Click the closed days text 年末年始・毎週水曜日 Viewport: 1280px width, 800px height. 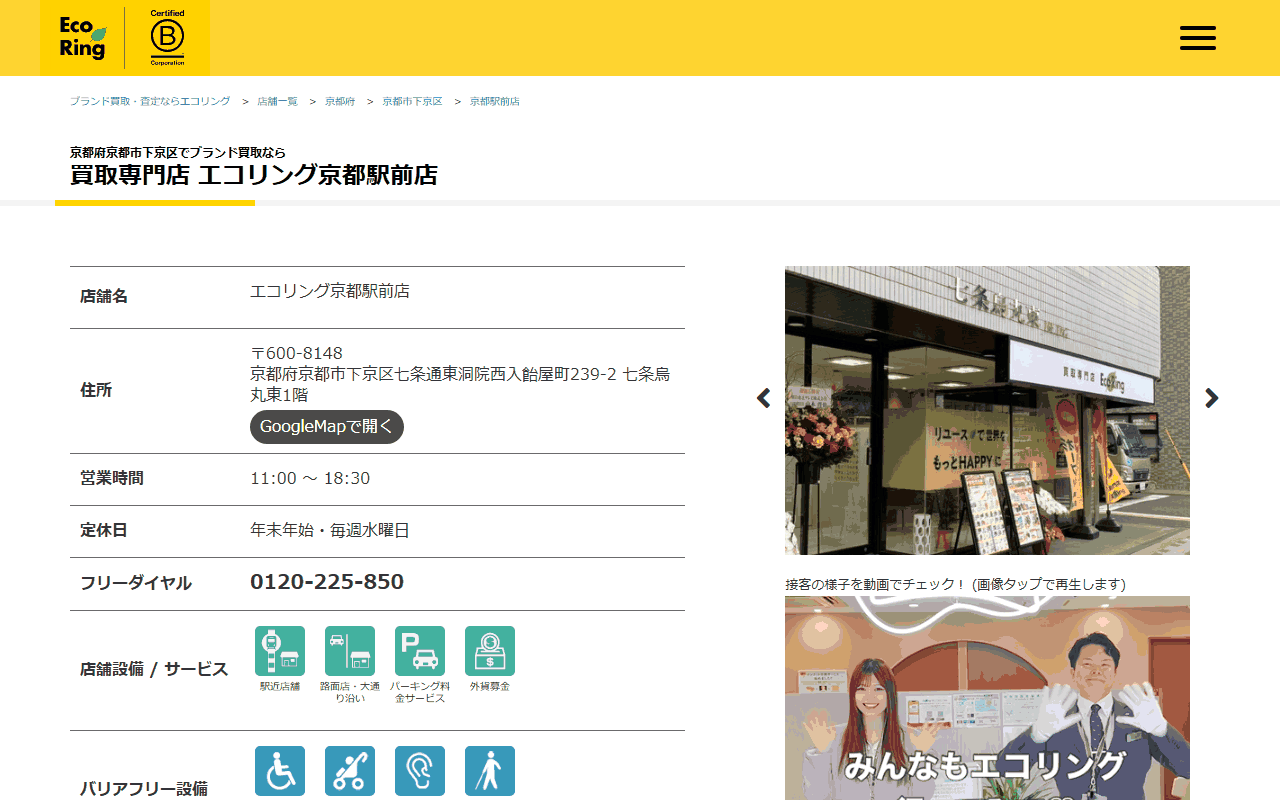pos(330,531)
